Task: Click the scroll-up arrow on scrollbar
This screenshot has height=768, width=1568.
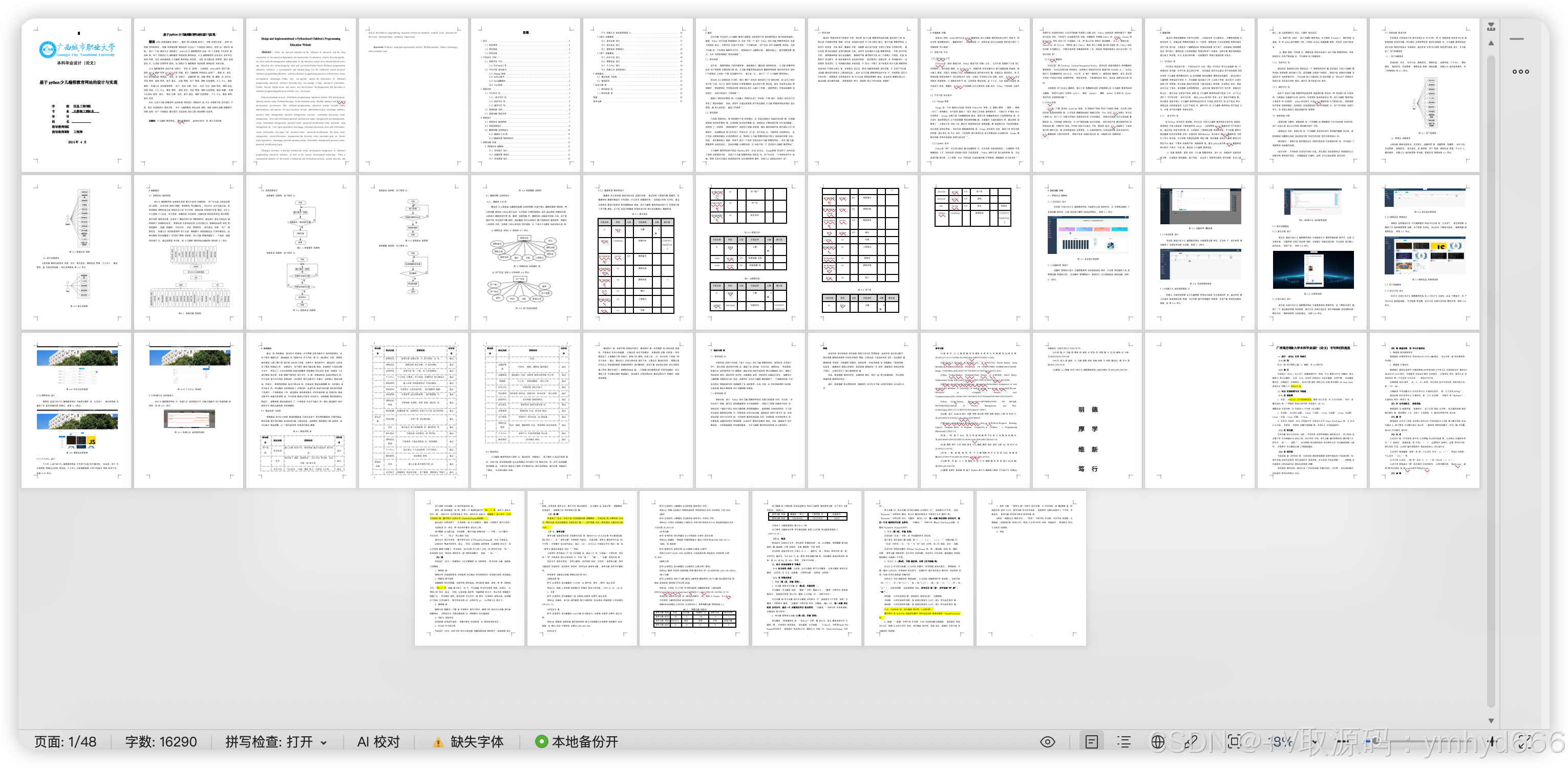Action: [x=1491, y=43]
